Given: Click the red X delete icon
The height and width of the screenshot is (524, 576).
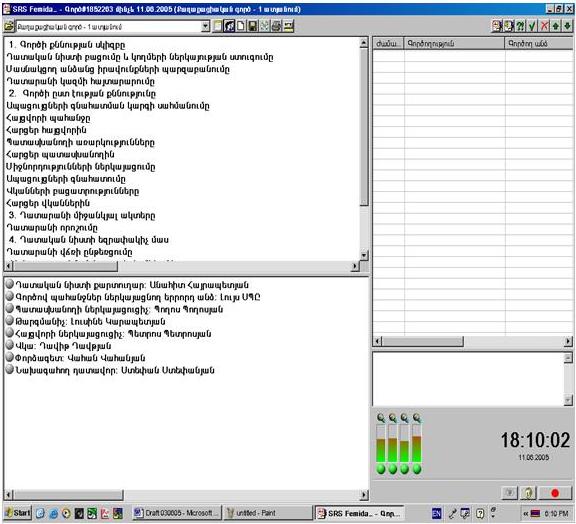Looking at the screenshot, I should (544, 26).
